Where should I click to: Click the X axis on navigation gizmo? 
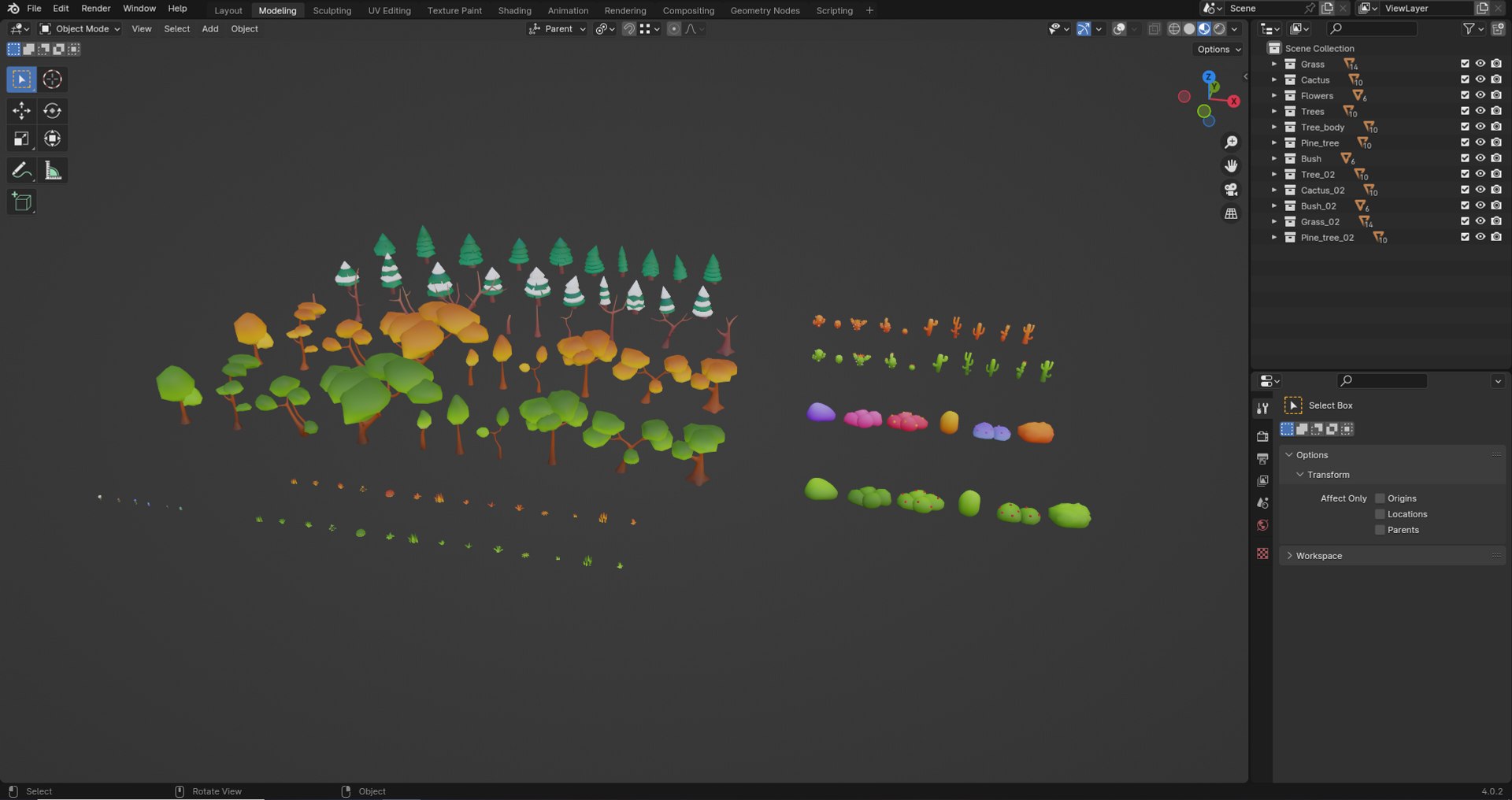tap(1233, 101)
